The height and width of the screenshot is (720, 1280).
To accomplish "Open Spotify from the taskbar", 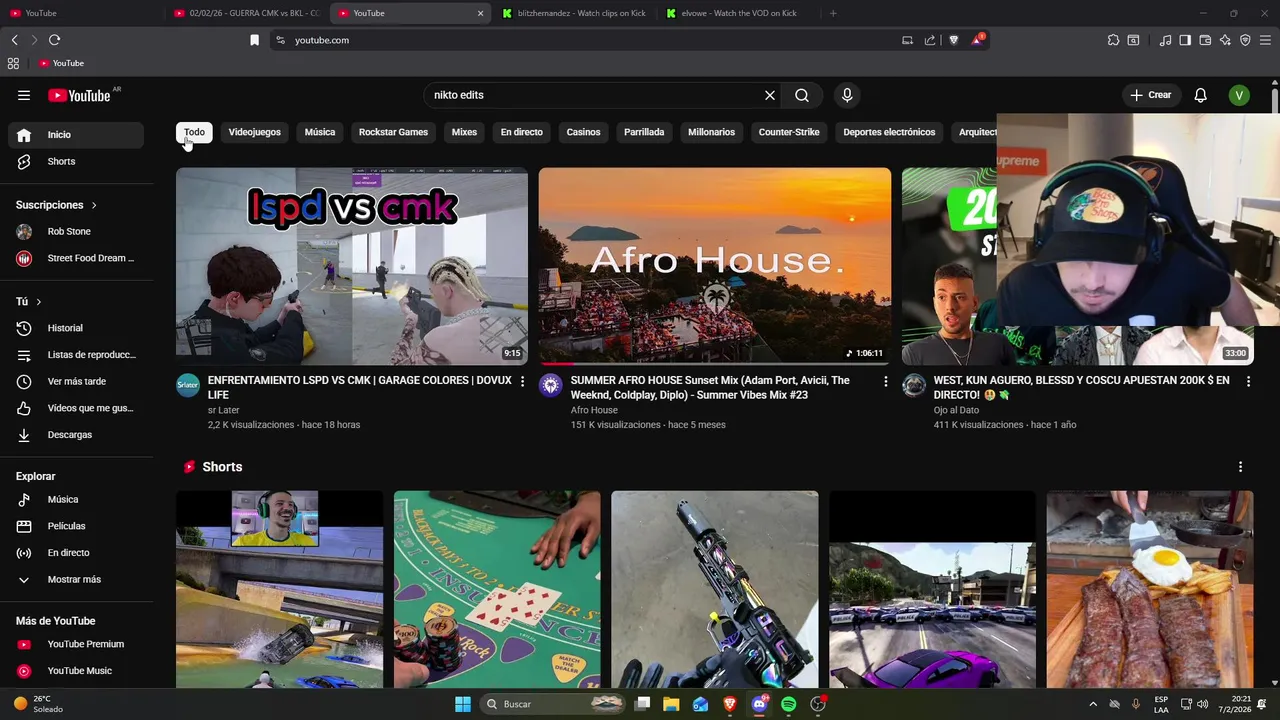I will 788,704.
